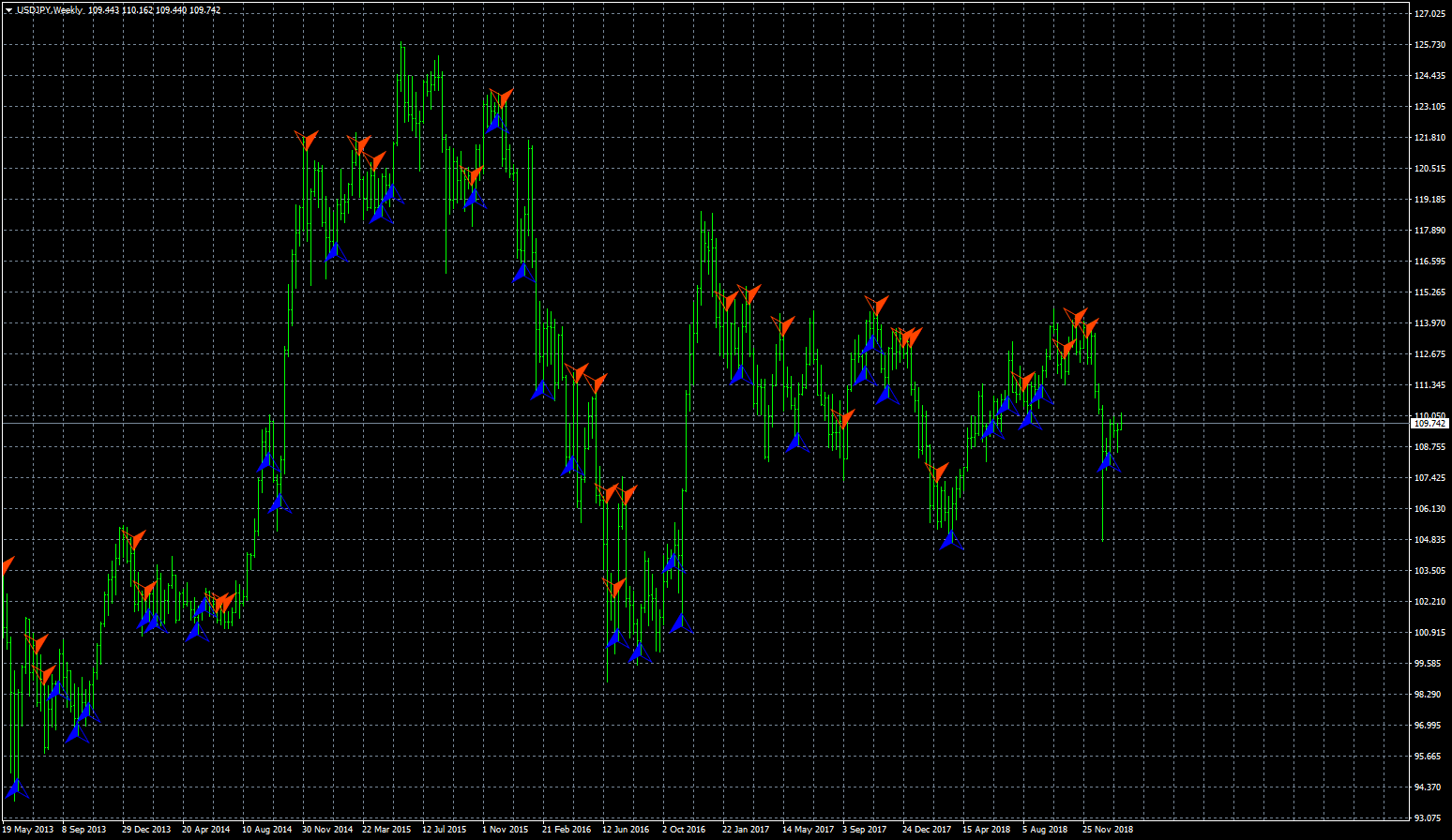Click the 100.915 price axis label
1452x840 pixels.
click(1429, 633)
